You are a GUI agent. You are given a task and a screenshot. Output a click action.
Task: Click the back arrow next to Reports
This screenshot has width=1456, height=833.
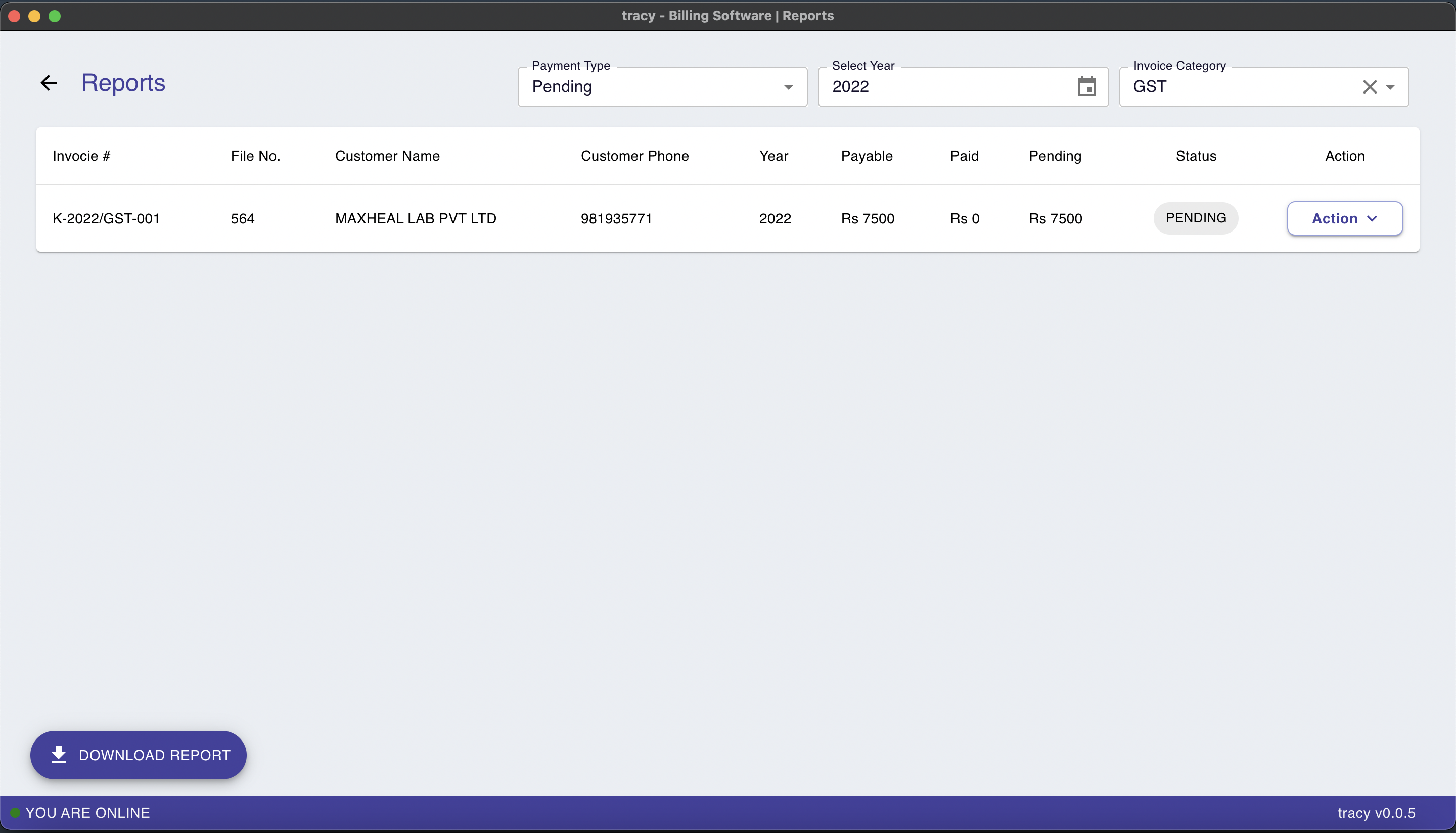[49, 83]
